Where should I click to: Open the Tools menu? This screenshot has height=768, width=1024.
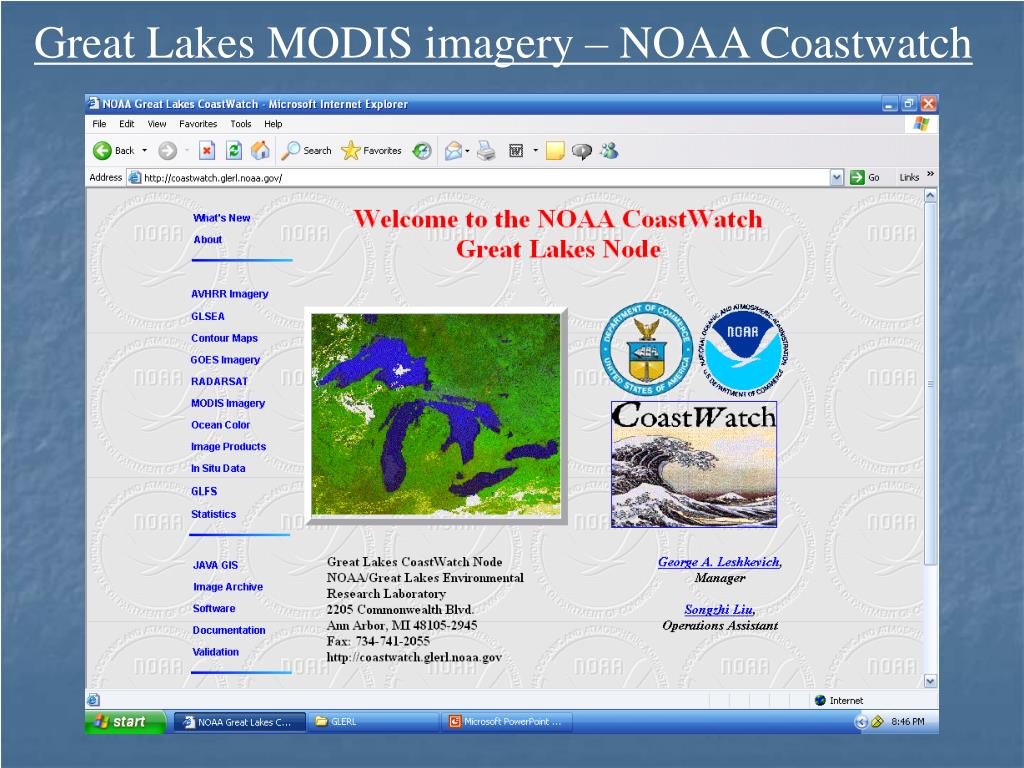240,123
